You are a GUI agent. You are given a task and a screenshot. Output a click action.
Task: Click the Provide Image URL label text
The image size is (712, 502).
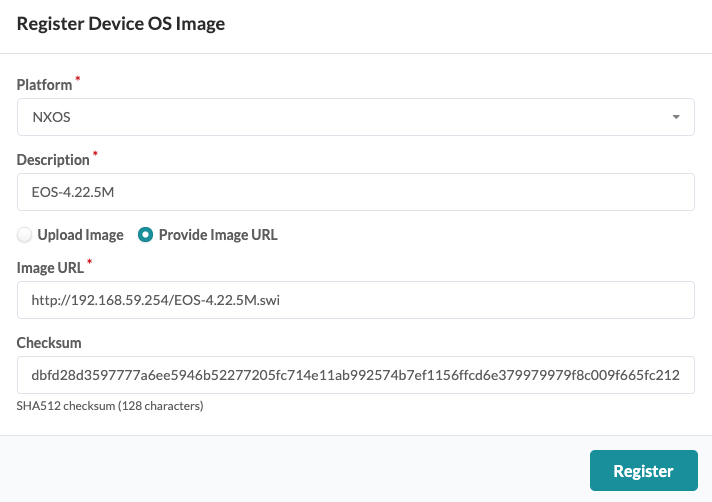[218, 236]
